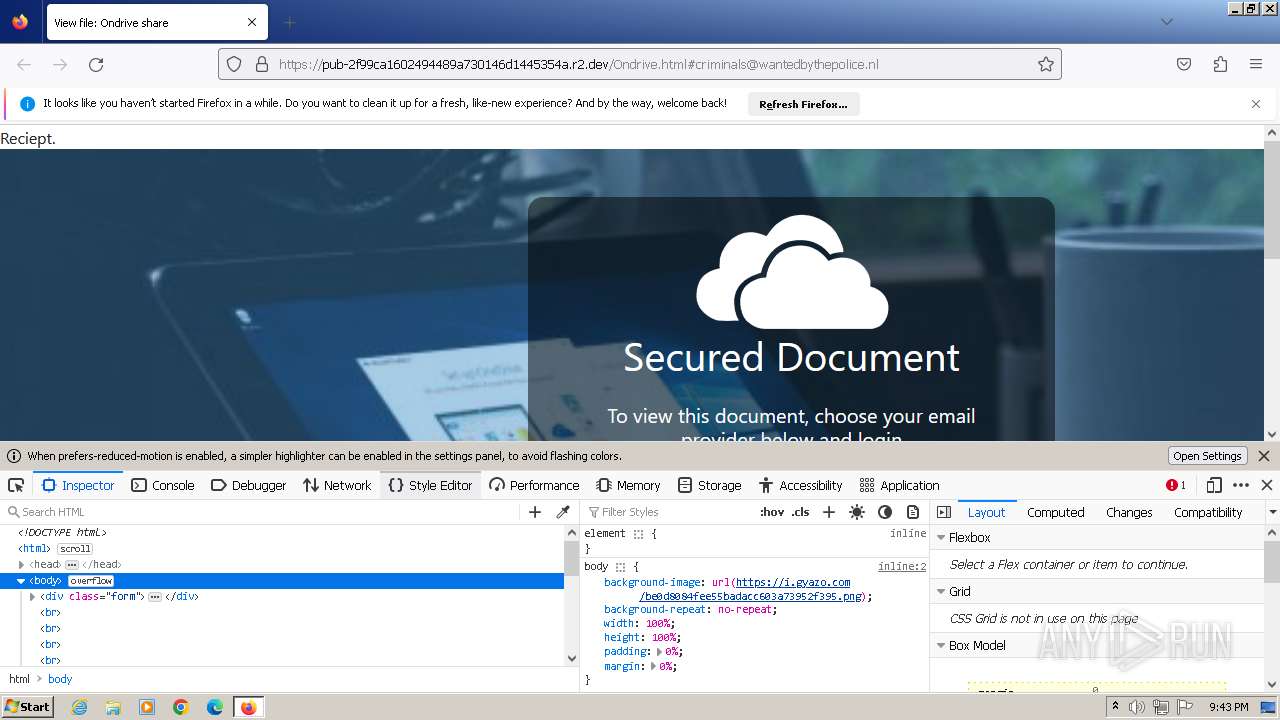Launch Internet Explorer from taskbar
The height and width of the screenshot is (720, 1280).
(x=79, y=707)
